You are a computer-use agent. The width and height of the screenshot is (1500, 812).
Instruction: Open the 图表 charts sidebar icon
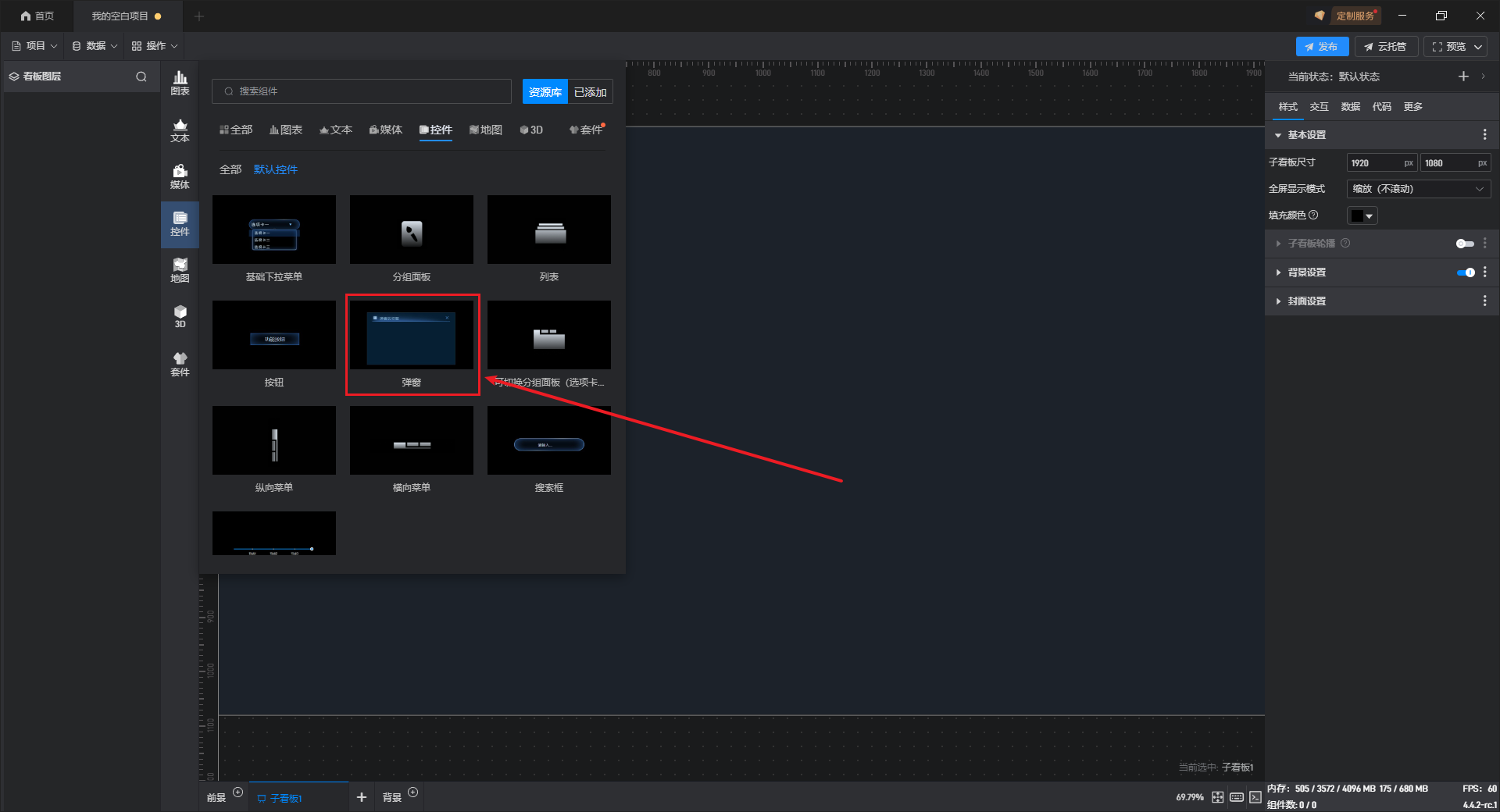pos(180,83)
